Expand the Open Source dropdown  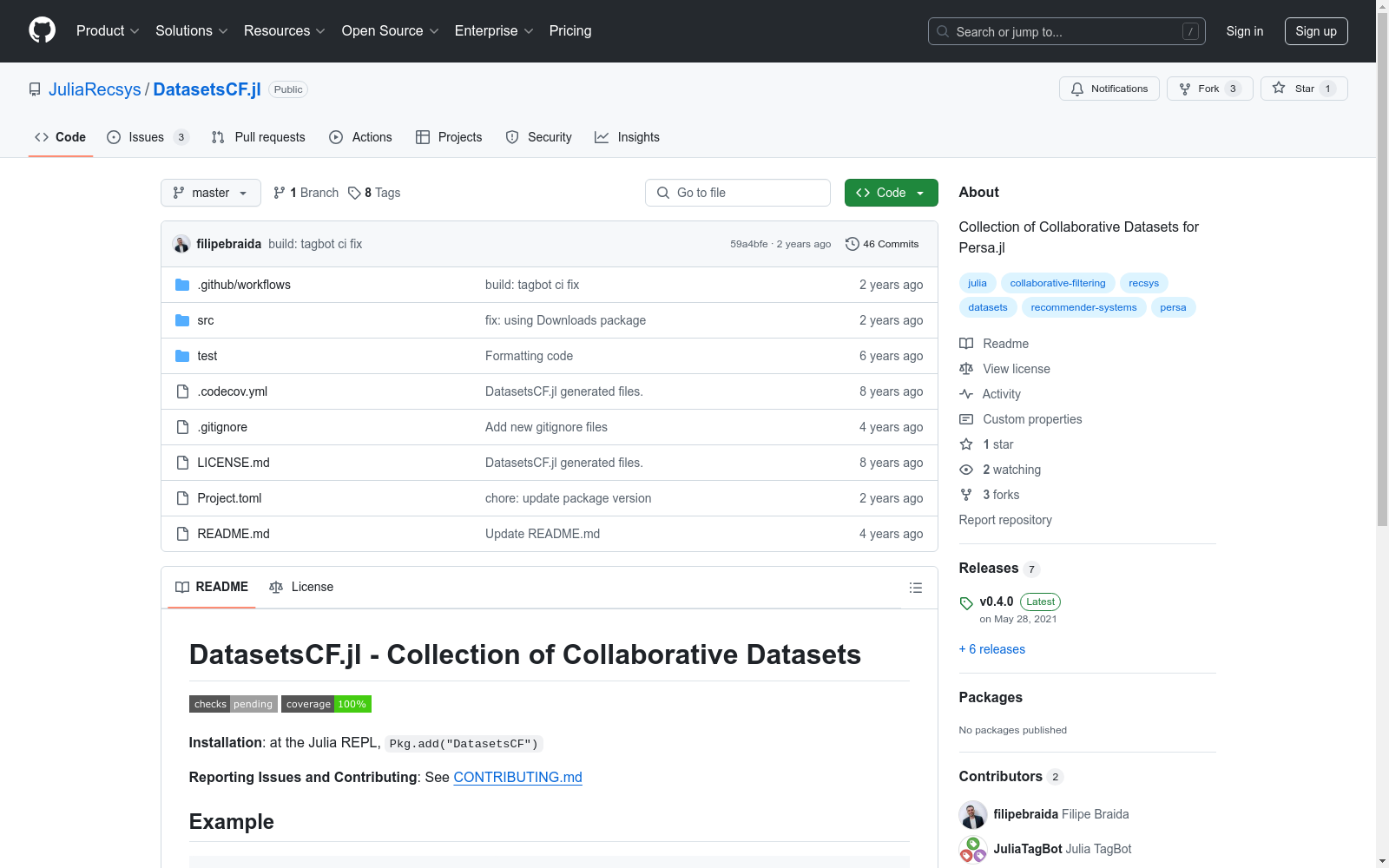(391, 30)
